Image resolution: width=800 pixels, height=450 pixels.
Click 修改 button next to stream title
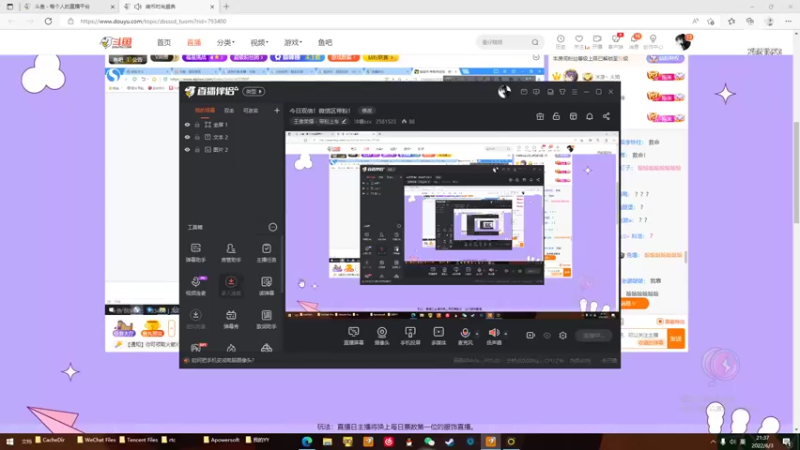pyautogui.click(x=367, y=111)
